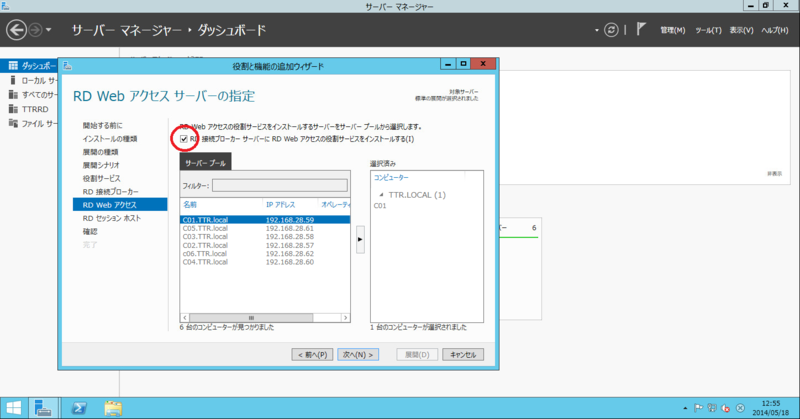
Task: Open File Explorer from taskbar
Action: coord(113,408)
